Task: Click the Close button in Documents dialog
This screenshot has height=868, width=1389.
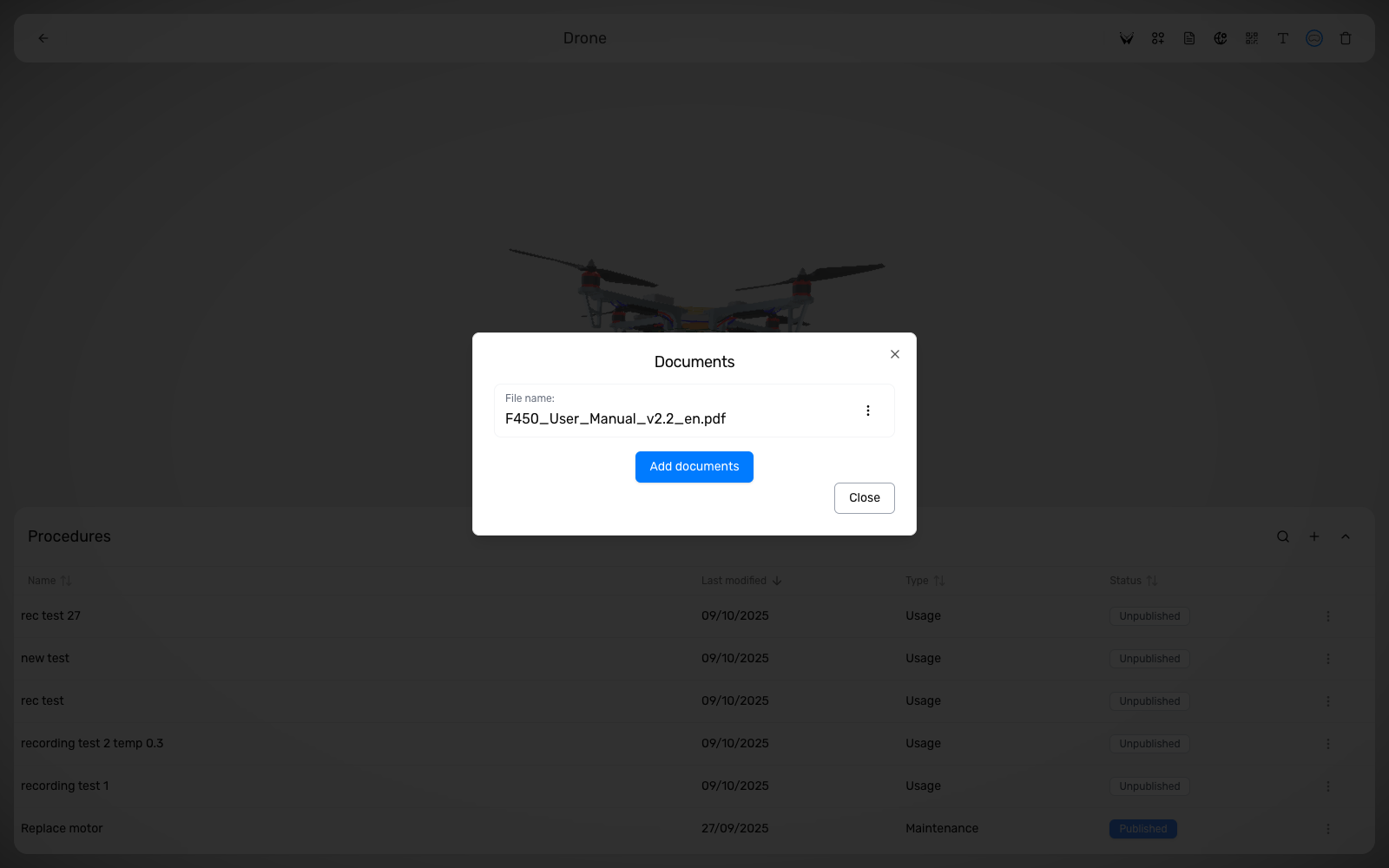Action: 865,498
